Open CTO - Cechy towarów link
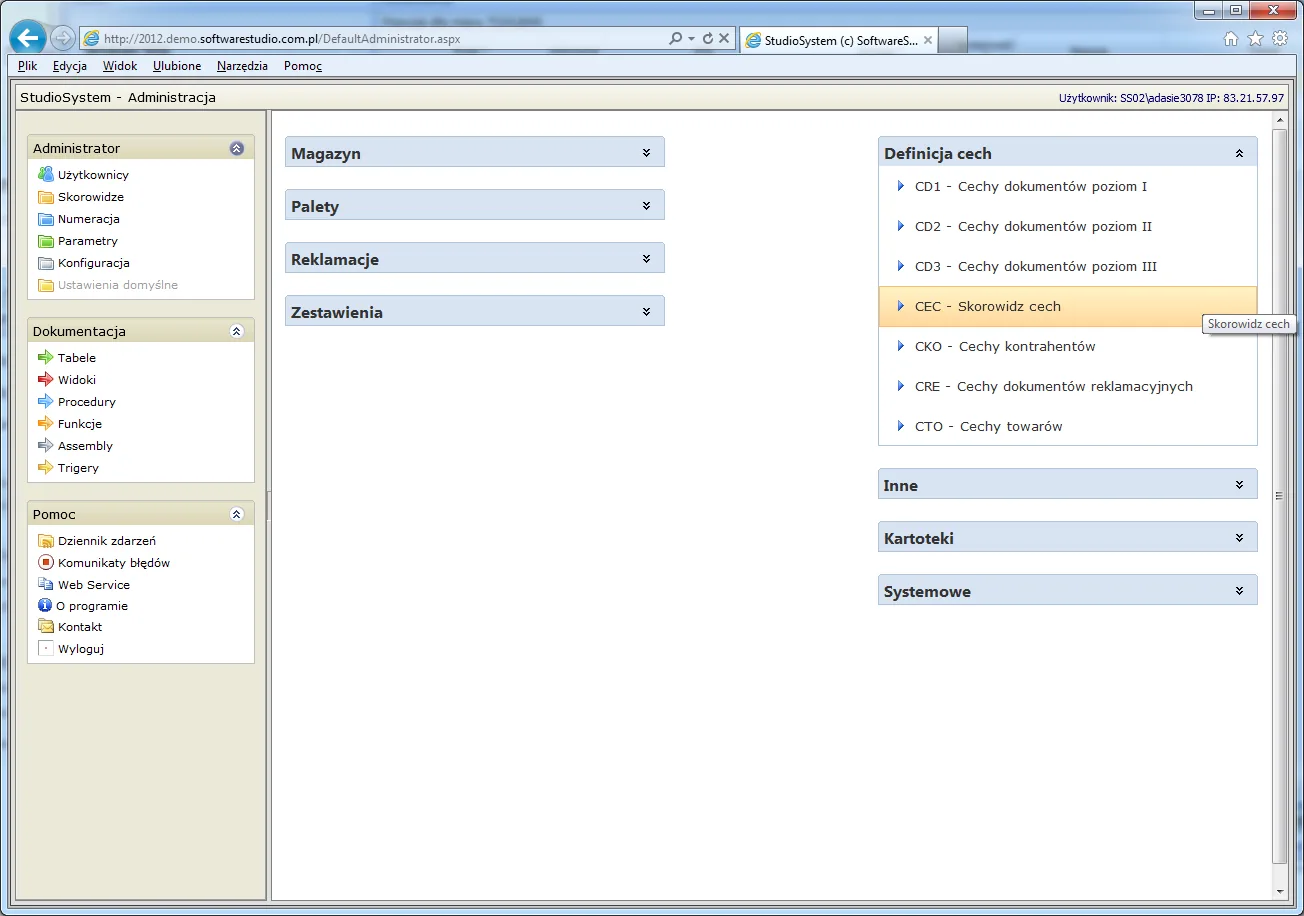 pyautogui.click(x=989, y=426)
